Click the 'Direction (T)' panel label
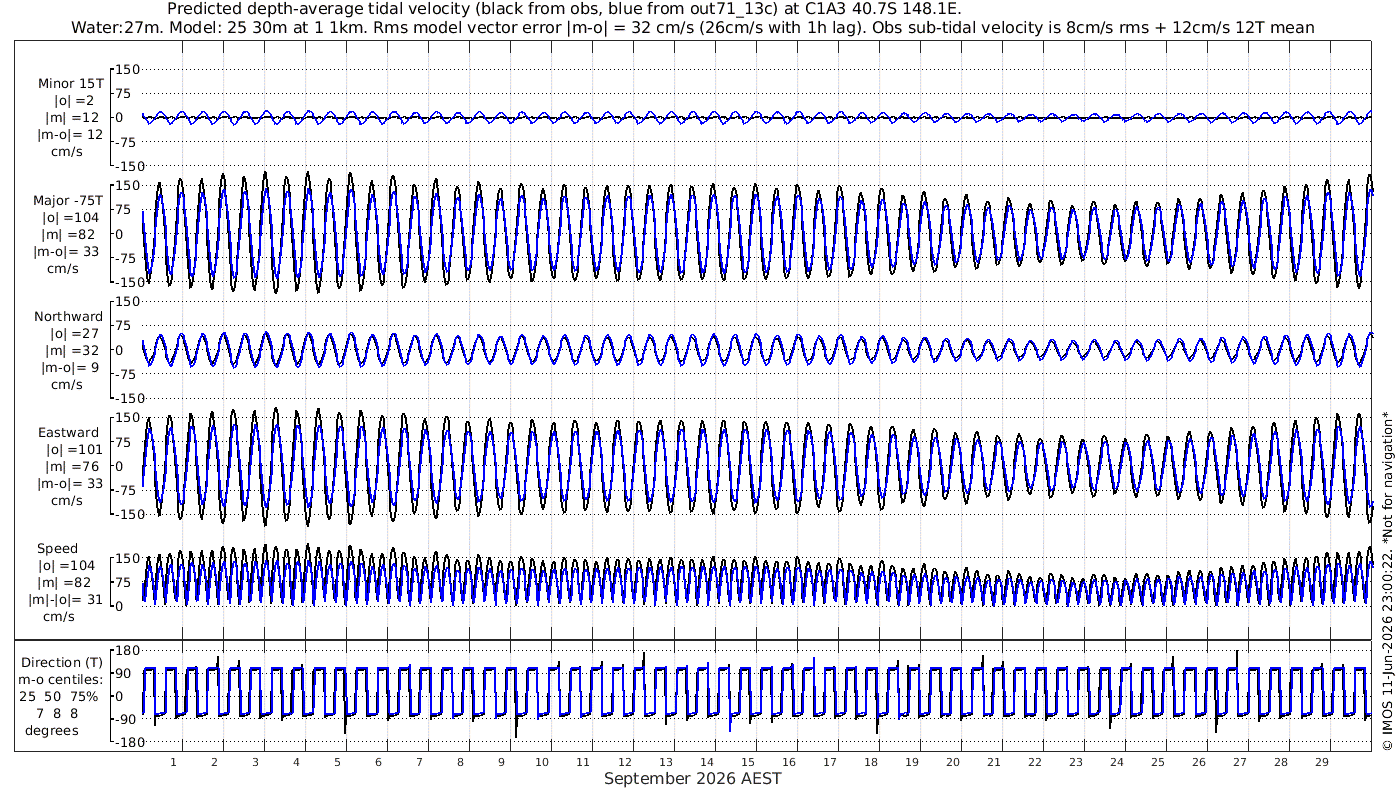 pos(64,662)
